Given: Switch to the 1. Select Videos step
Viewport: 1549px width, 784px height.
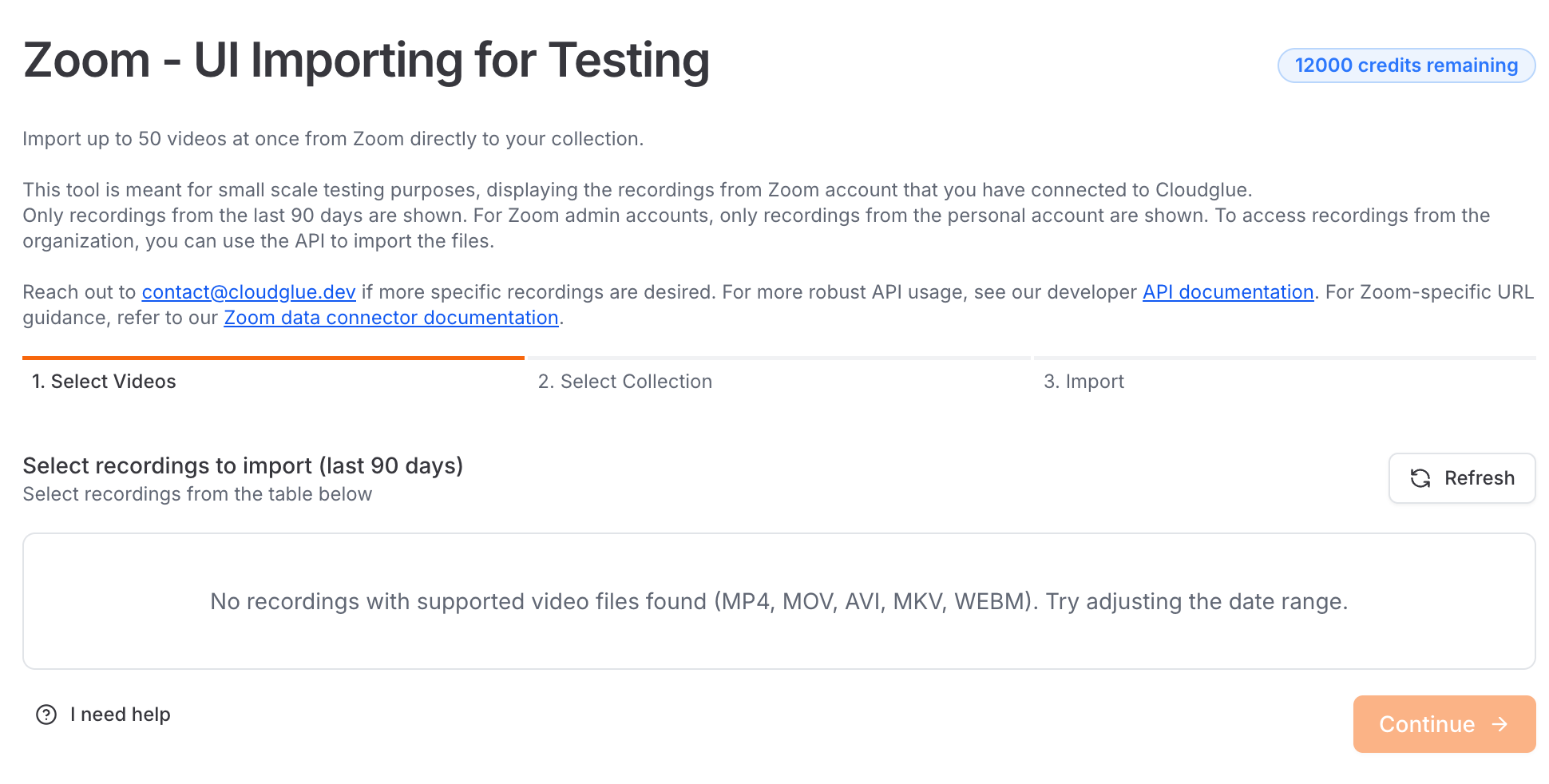Looking at the screenshot, I should click(x=104, y=382).
